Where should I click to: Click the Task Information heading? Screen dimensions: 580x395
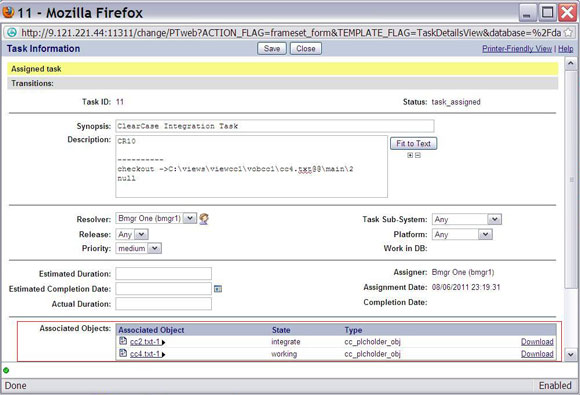(43, 49)
